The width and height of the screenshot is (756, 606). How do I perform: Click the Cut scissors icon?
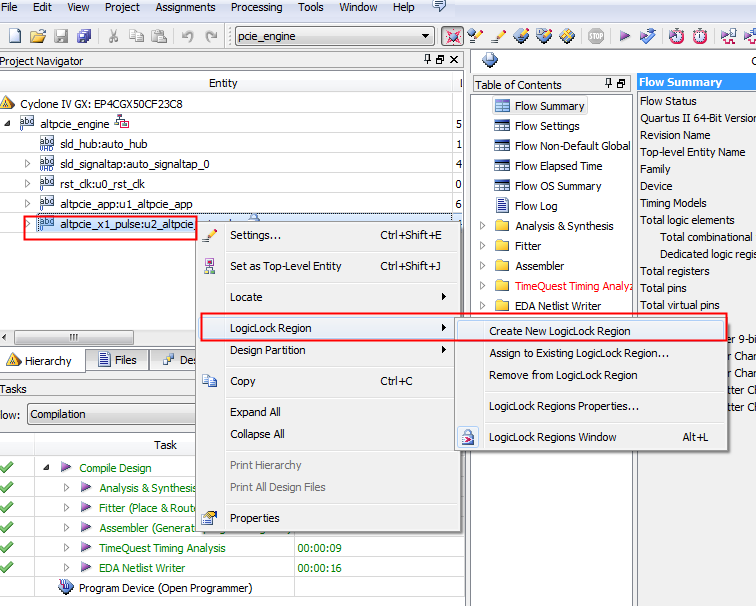[x=113, y=36]
